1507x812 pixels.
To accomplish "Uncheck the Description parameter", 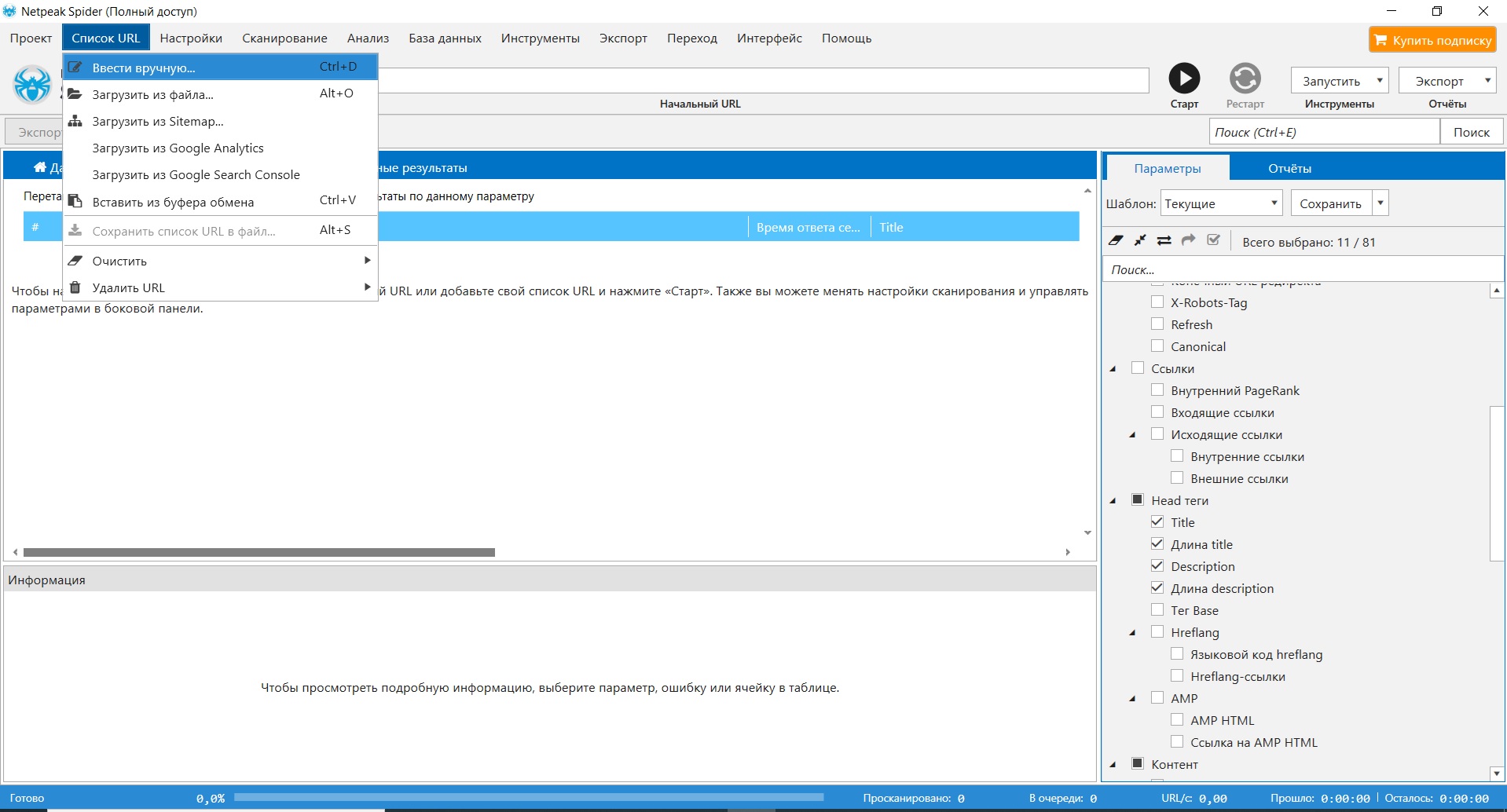I will tap(1157, 565).
